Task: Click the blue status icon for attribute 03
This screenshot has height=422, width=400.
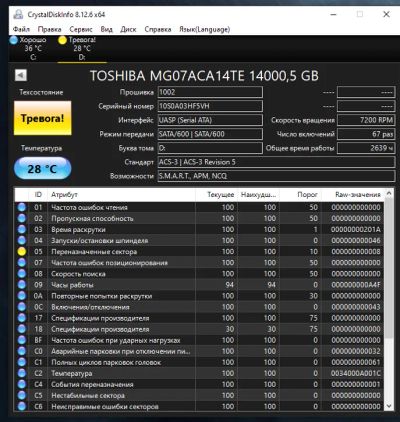Action: (x=22, y=229)
